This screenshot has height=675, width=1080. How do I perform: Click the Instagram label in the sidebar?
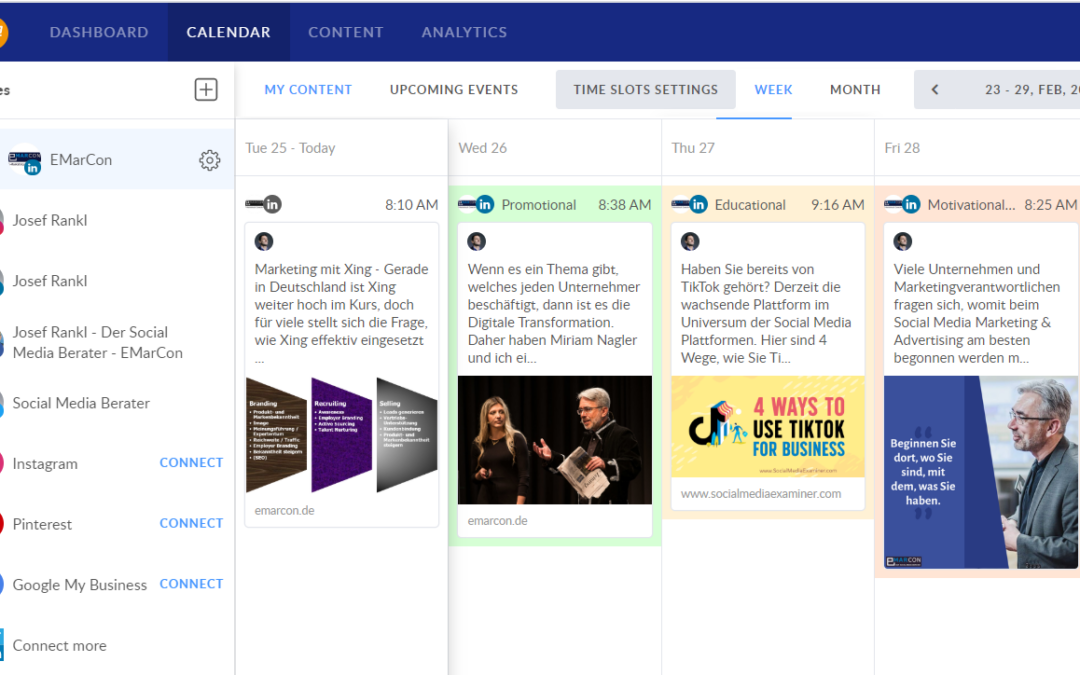coord(45,464)
